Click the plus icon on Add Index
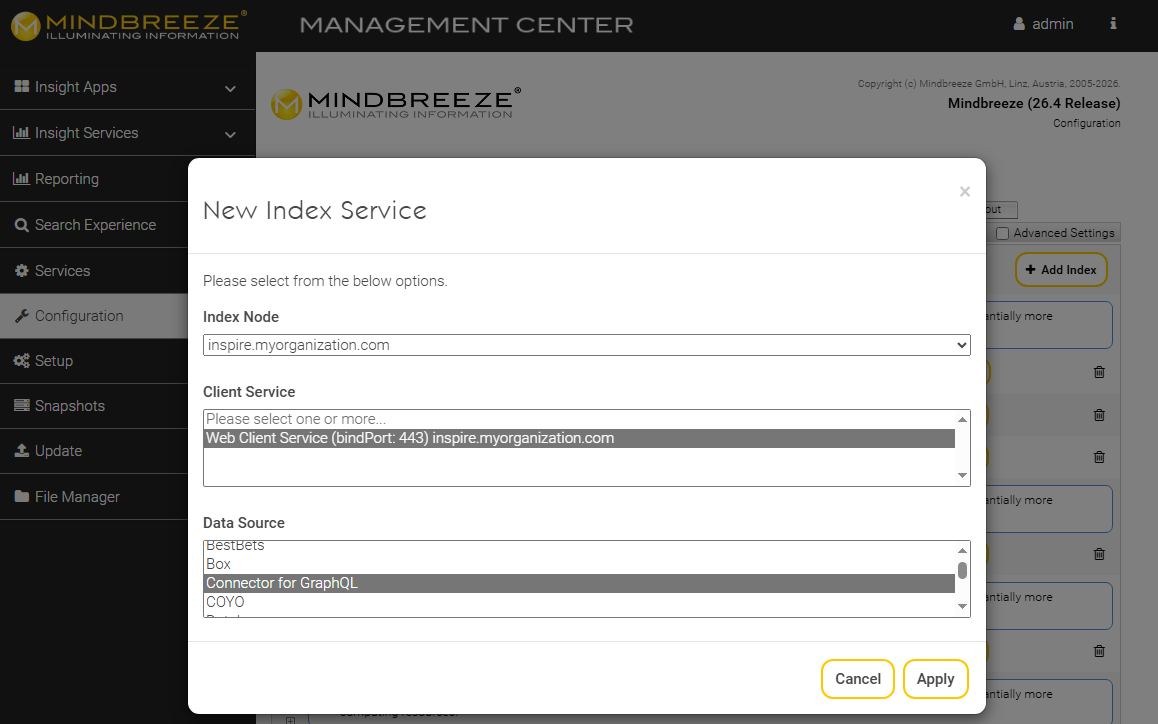1158x724 pixels. 1030,270
